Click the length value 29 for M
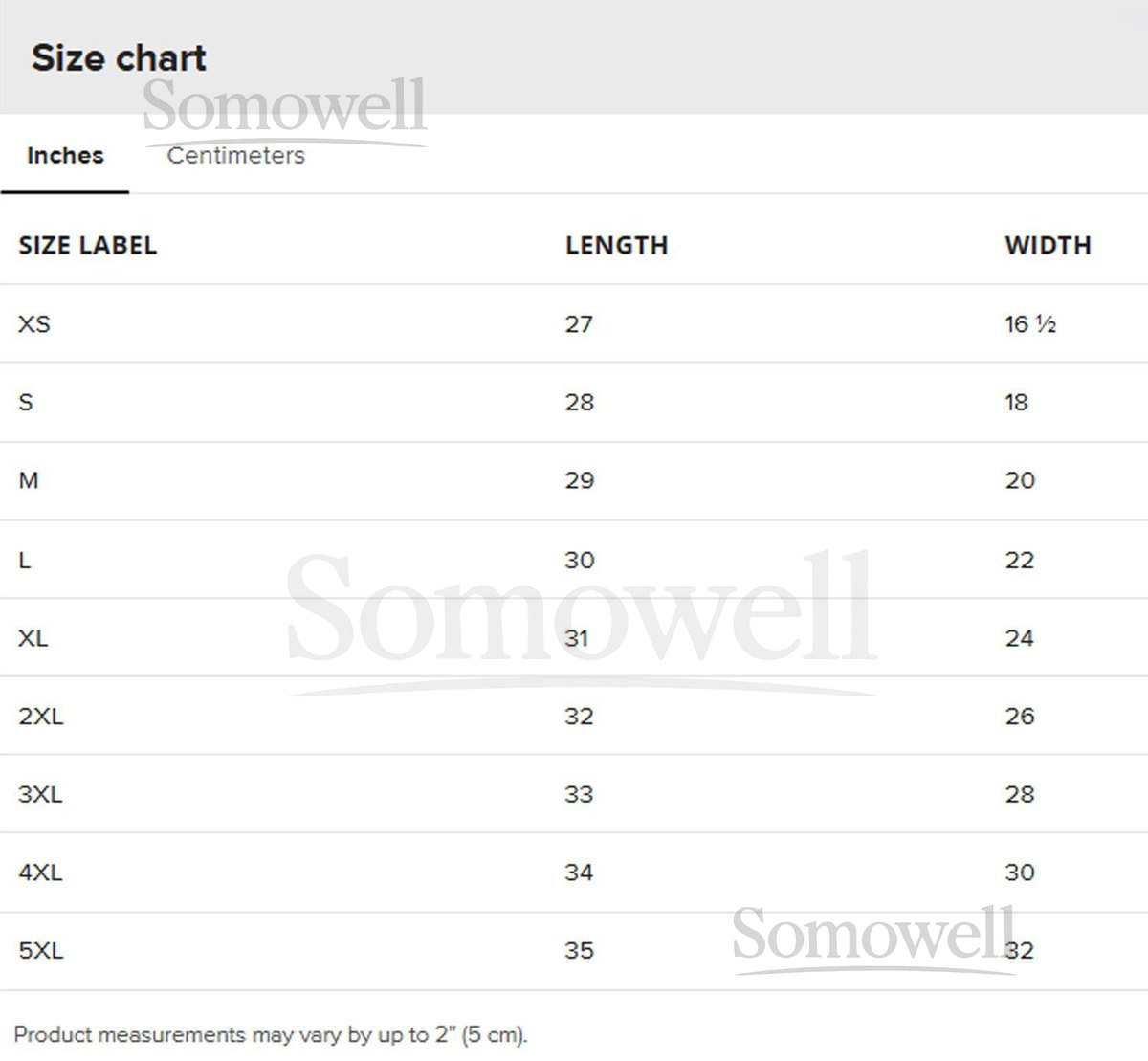The height and width of the screenshot is (1061, 1148). tap(580, 480)
